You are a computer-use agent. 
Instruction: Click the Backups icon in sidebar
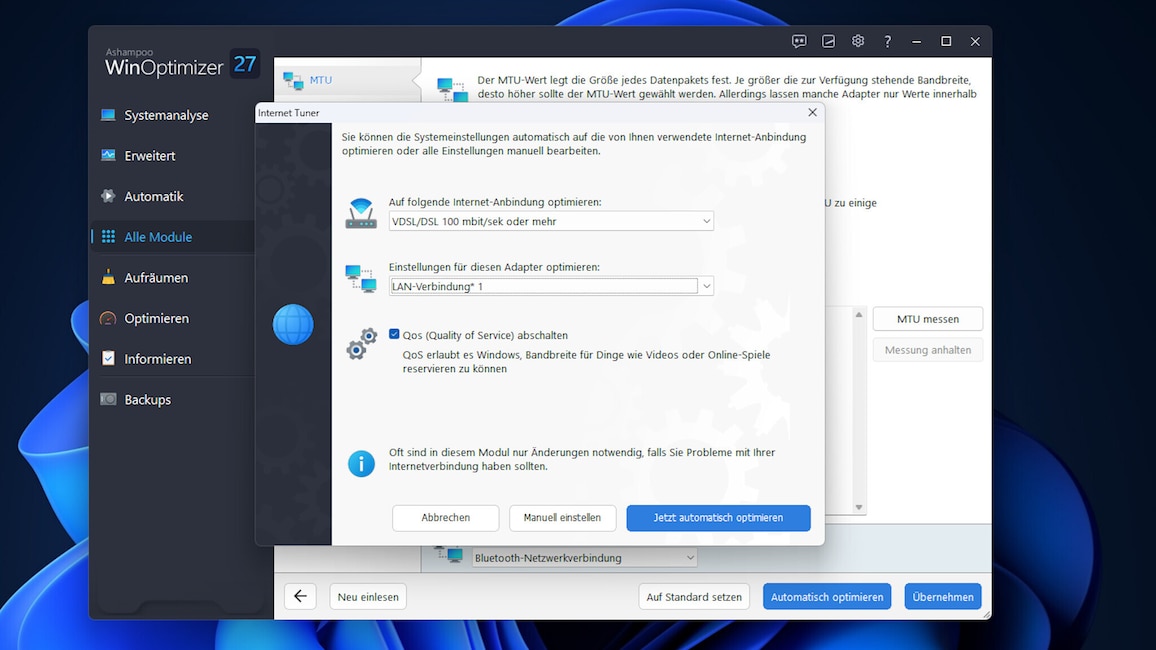pos(108,399)
